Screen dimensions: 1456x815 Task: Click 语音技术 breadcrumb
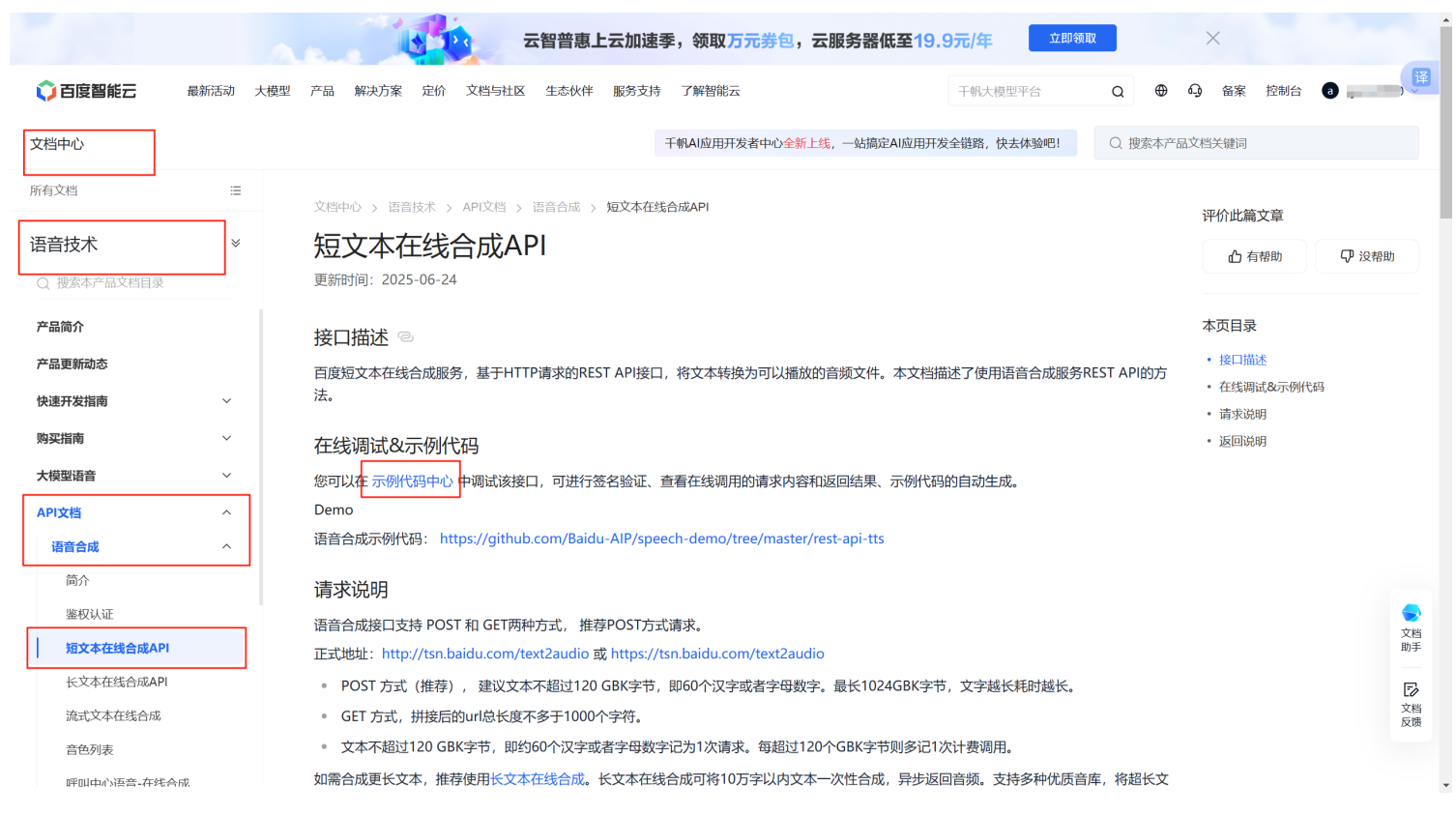[x=412, y=207]
